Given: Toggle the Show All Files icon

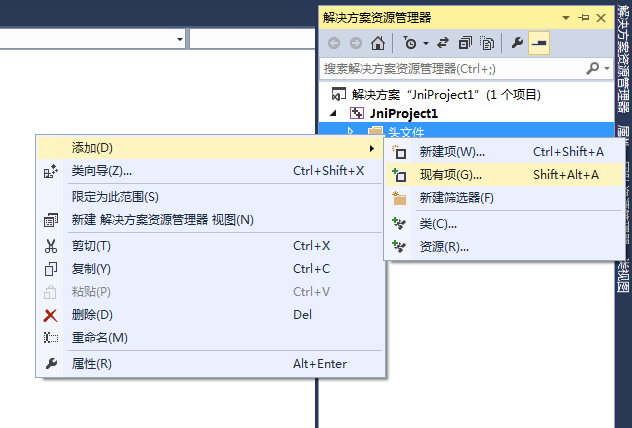Looking at the screenshot, I should 487,43.
